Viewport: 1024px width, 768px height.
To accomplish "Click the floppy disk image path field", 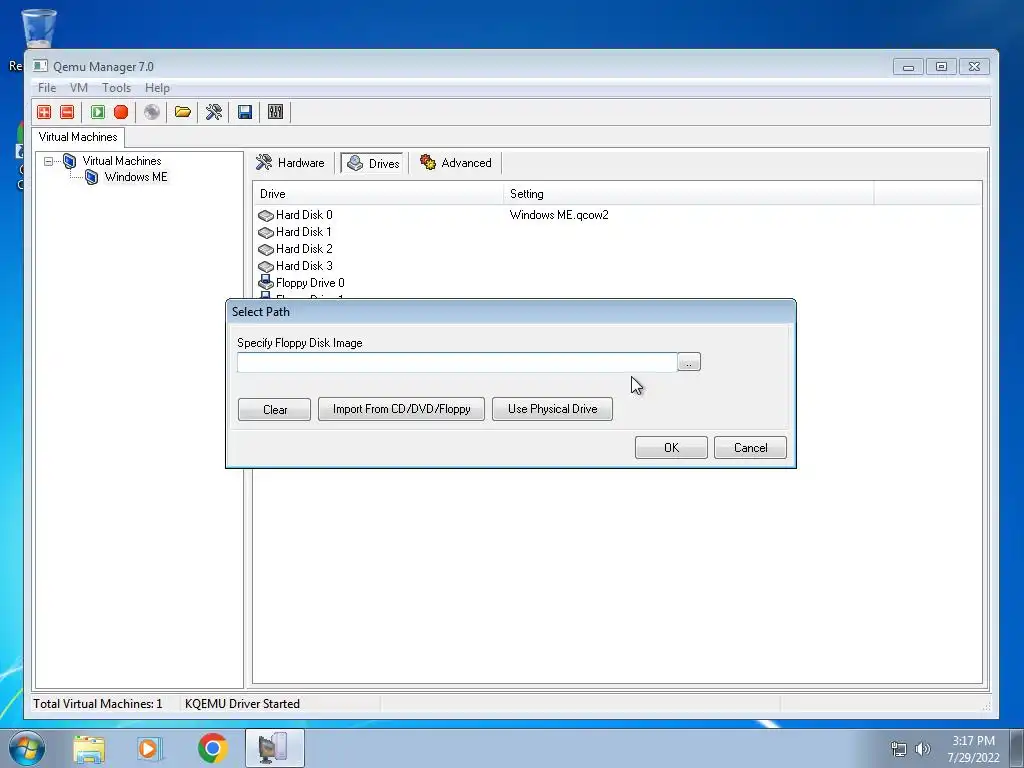I will point(457,362).
